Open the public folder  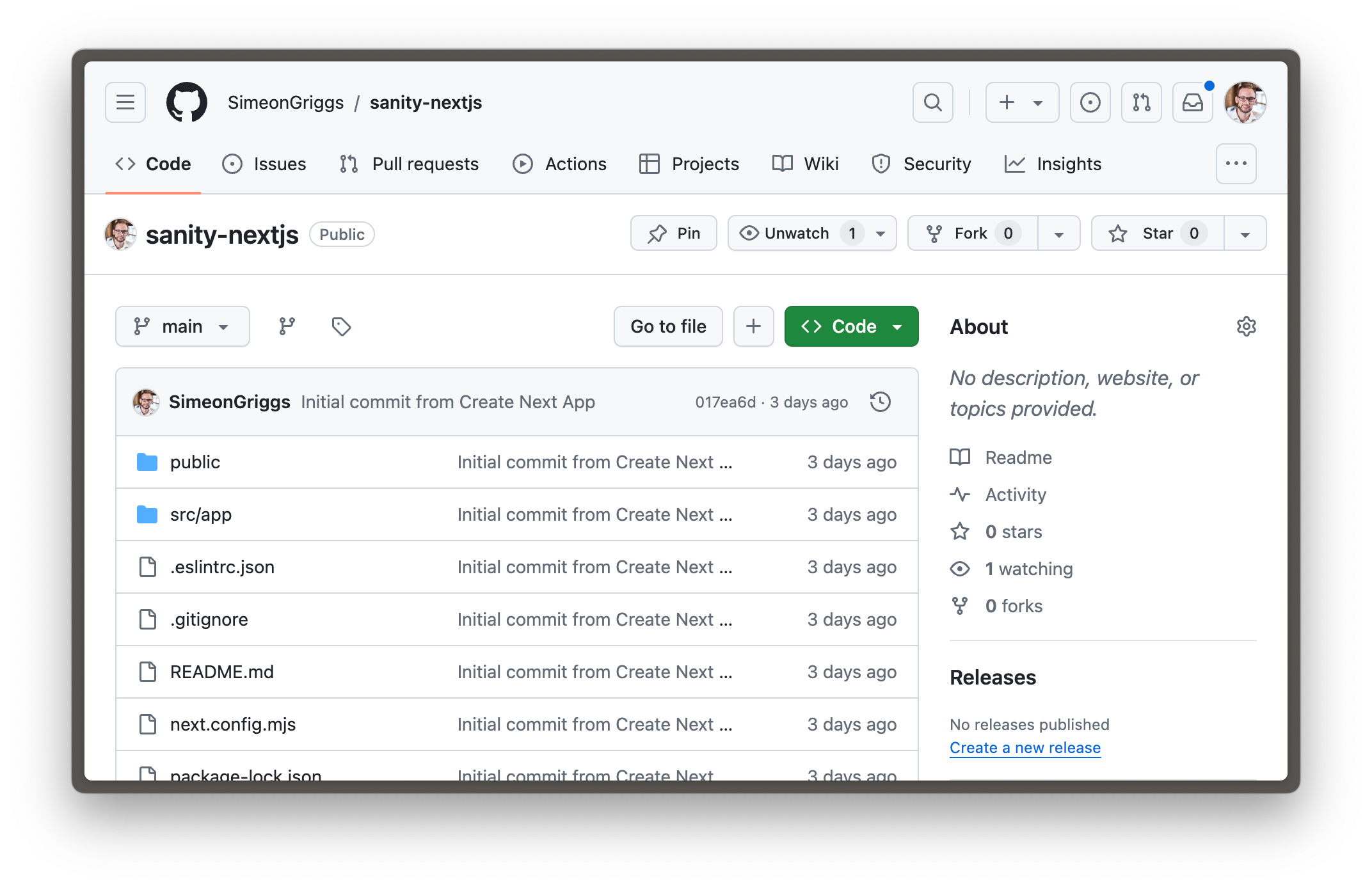(195, 462)
